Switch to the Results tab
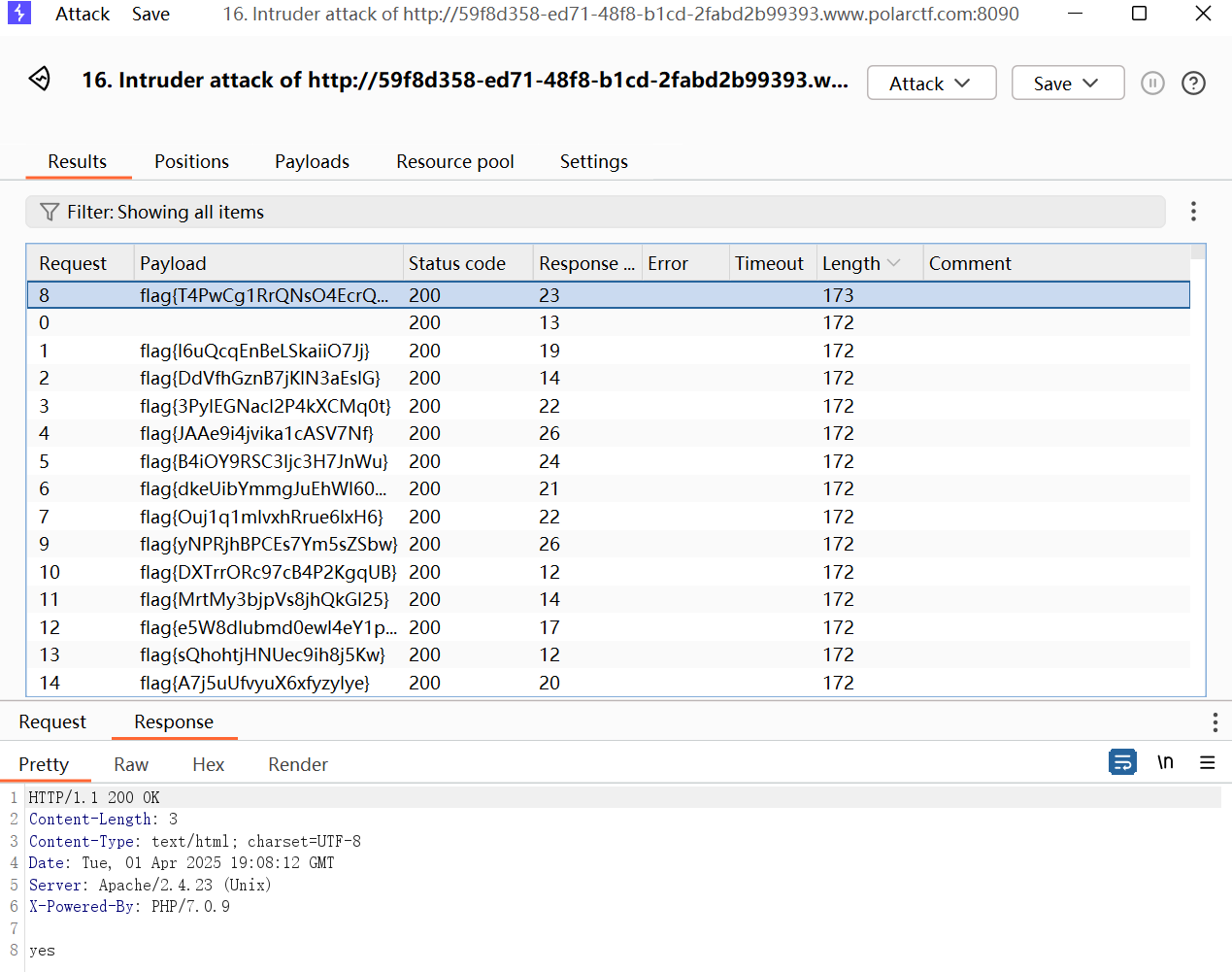The height and width of the screenshot is (972, 1232). (x=78, y=161)
